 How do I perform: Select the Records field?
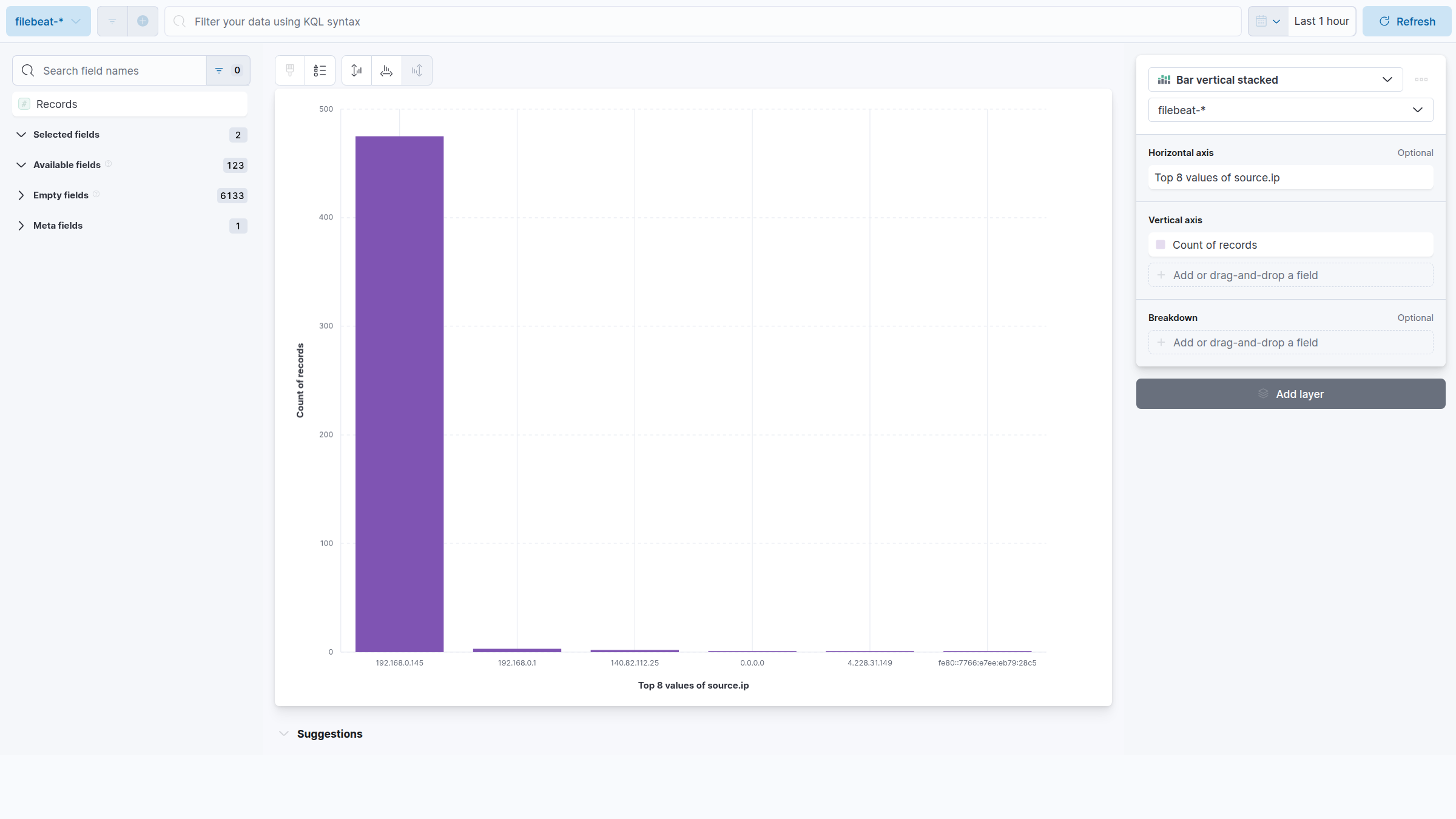pos(130,104)
